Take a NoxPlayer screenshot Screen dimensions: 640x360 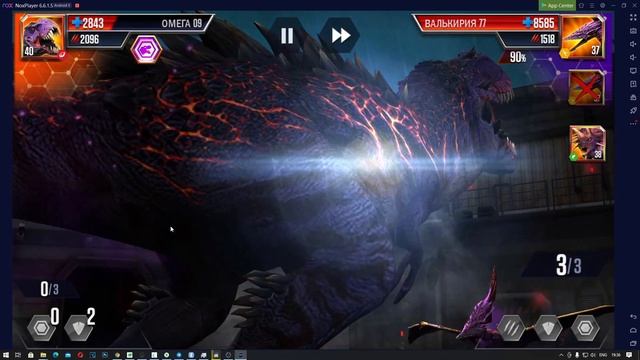[x=633, y=71]
